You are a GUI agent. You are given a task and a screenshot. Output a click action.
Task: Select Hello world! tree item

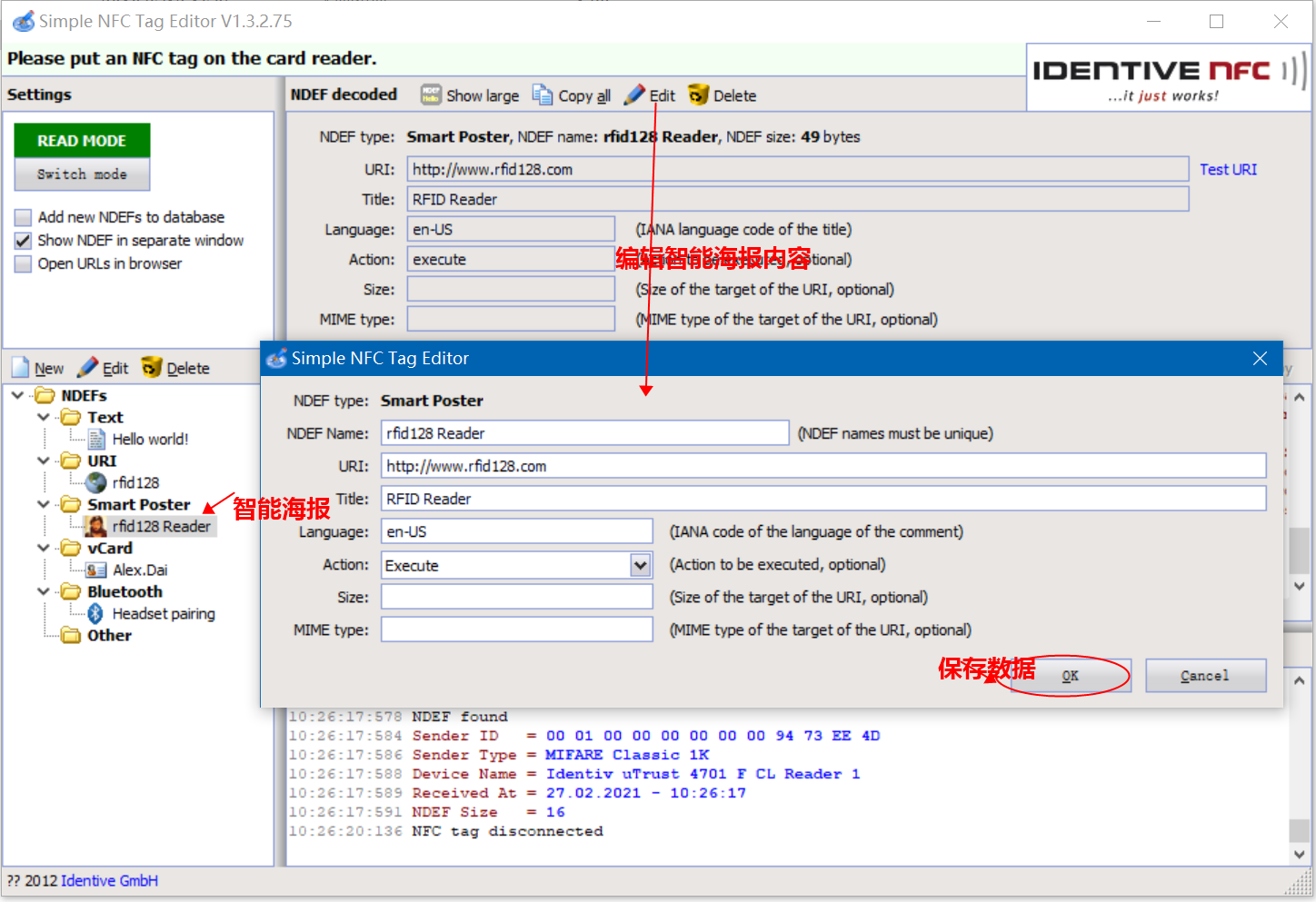150,439
